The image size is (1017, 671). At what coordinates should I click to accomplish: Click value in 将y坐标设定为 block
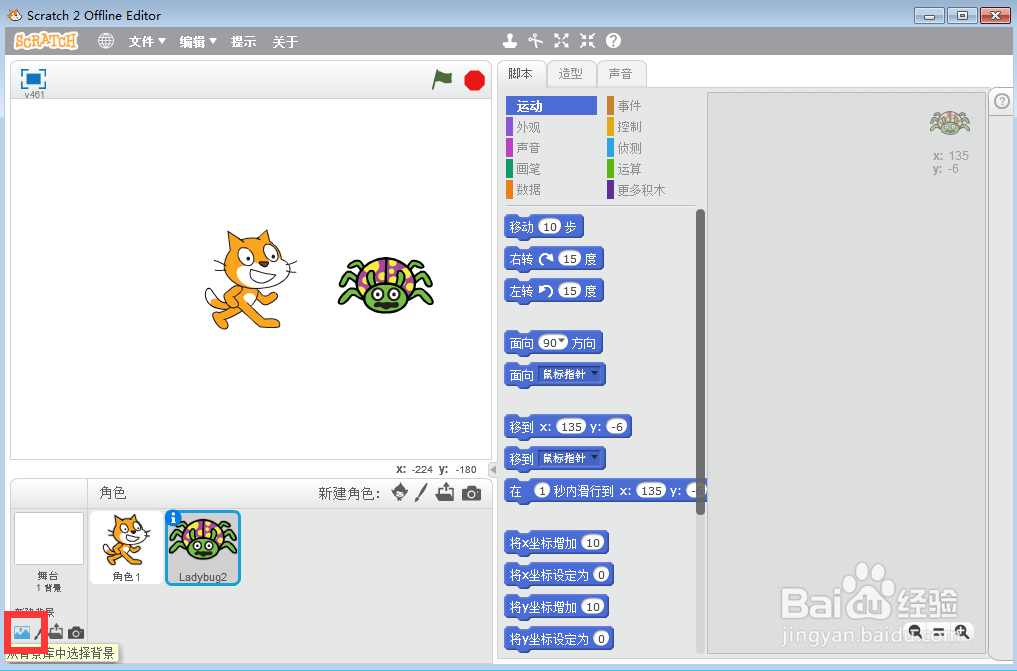point(601,639)
